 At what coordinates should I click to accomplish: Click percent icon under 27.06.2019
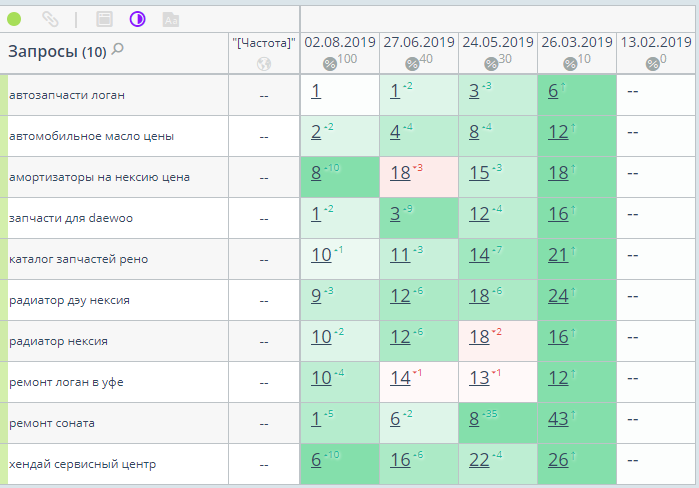[x=412, y=64]
